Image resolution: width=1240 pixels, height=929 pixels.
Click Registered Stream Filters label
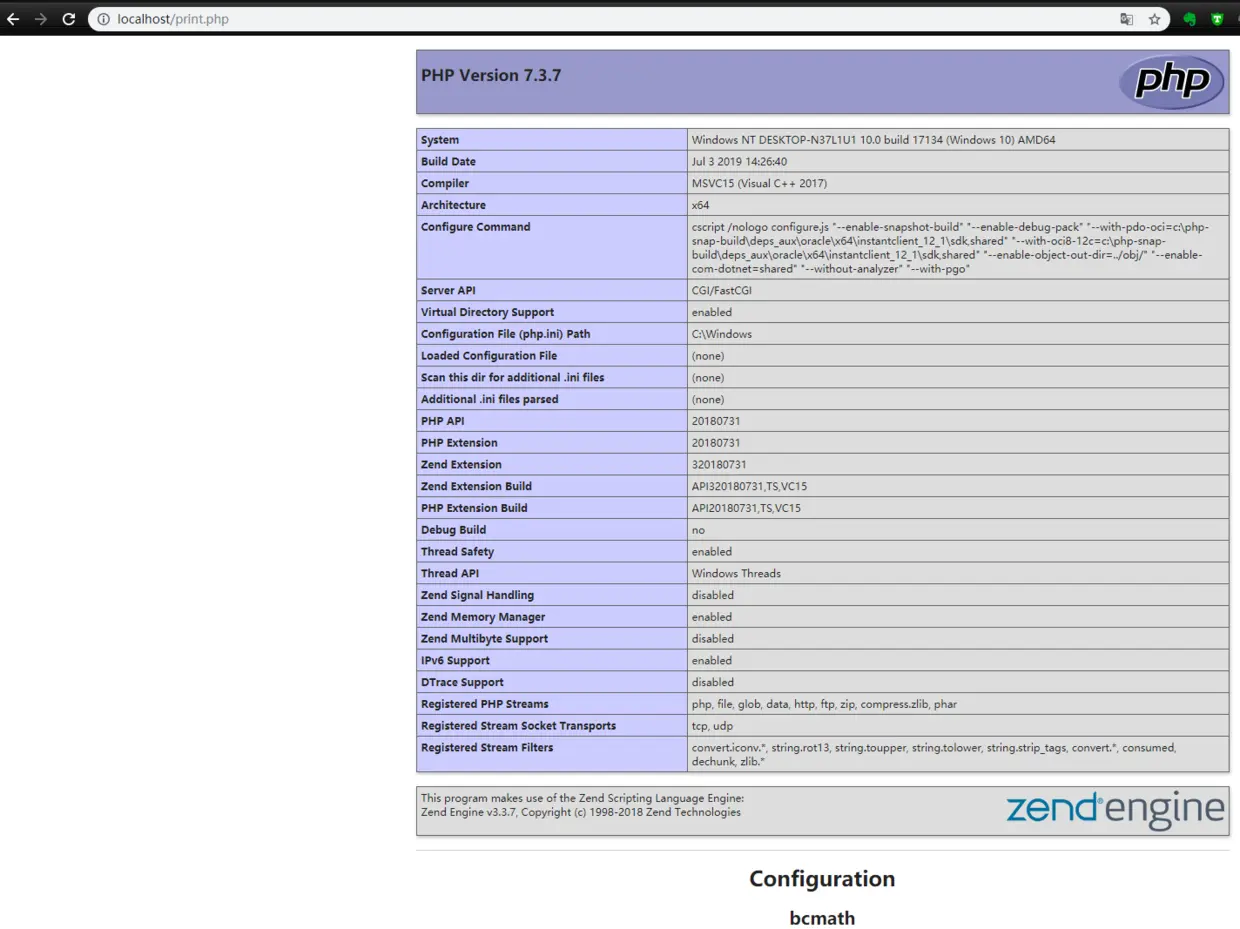[x=487, y=747]
